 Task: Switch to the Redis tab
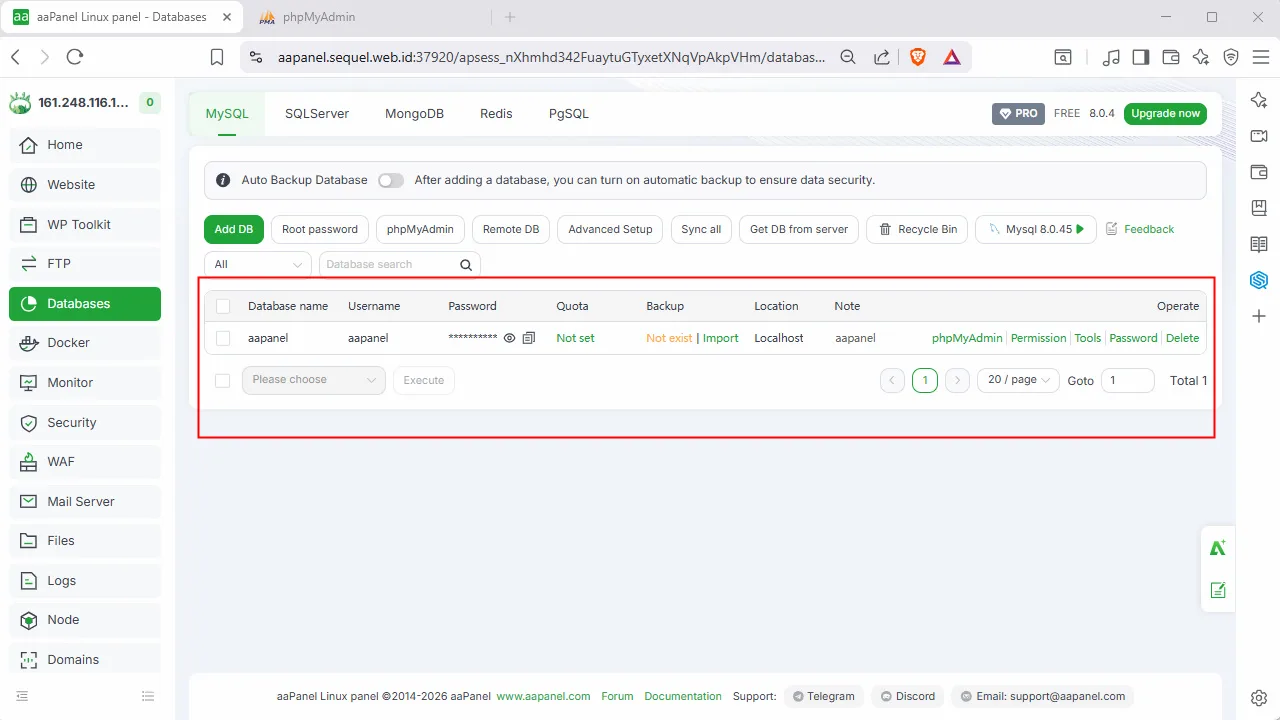(x=496, y=114)
